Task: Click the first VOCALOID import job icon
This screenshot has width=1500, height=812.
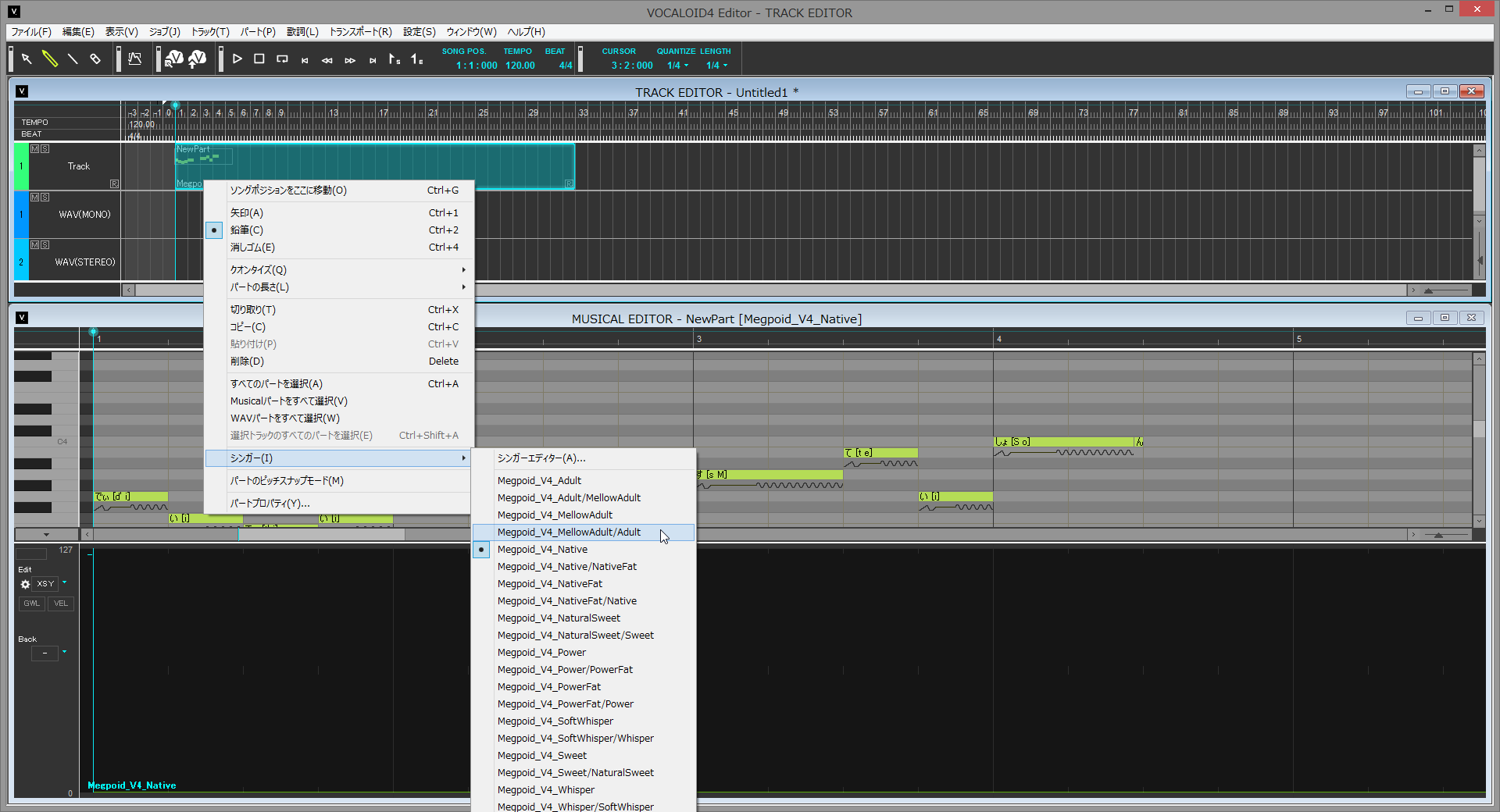Action: coord(174,59)
